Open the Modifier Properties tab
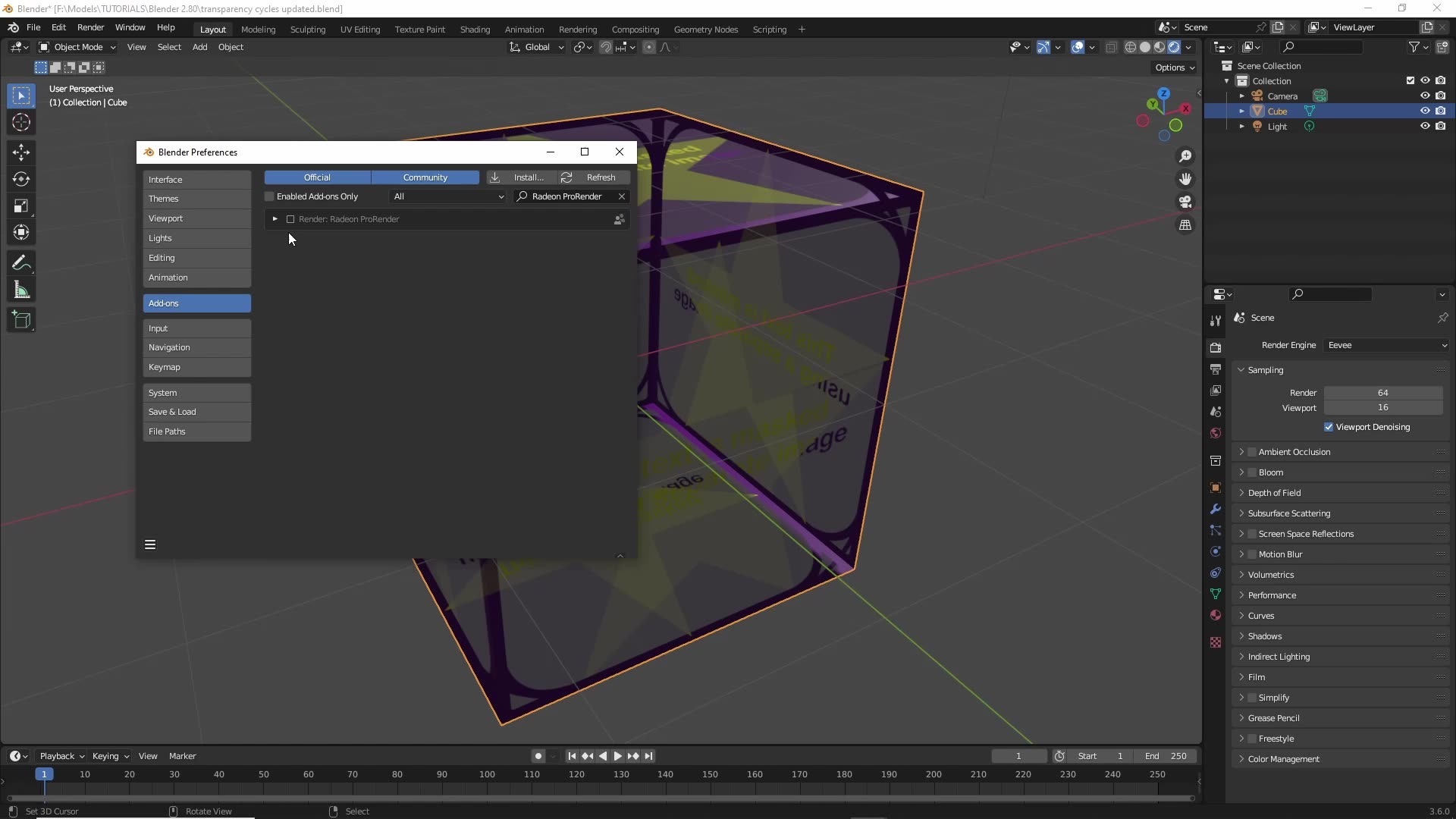The width and height of the screenshot is (1456, 819). [1216, 510]
